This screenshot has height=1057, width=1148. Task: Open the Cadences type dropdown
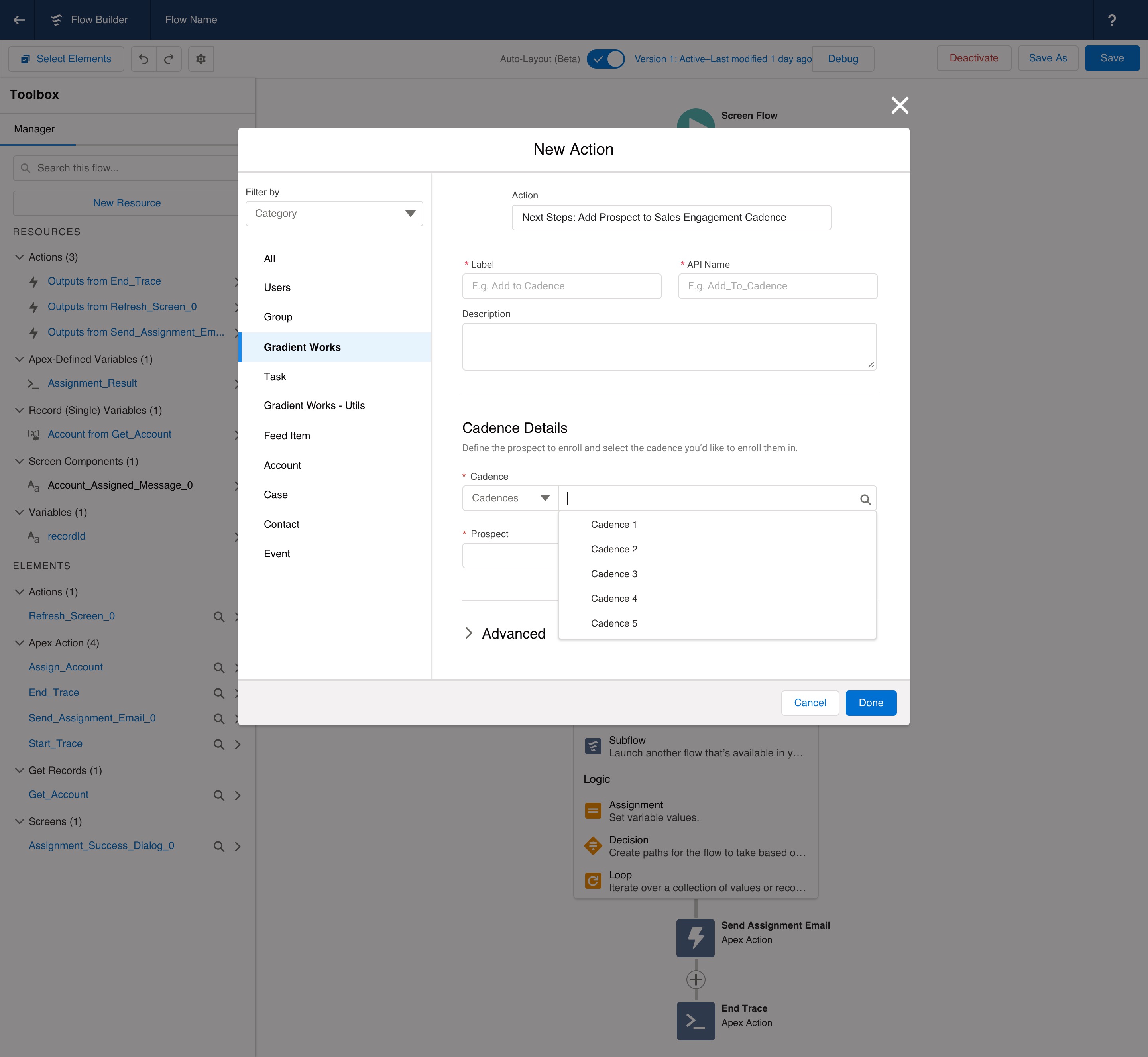pos(510,498)
